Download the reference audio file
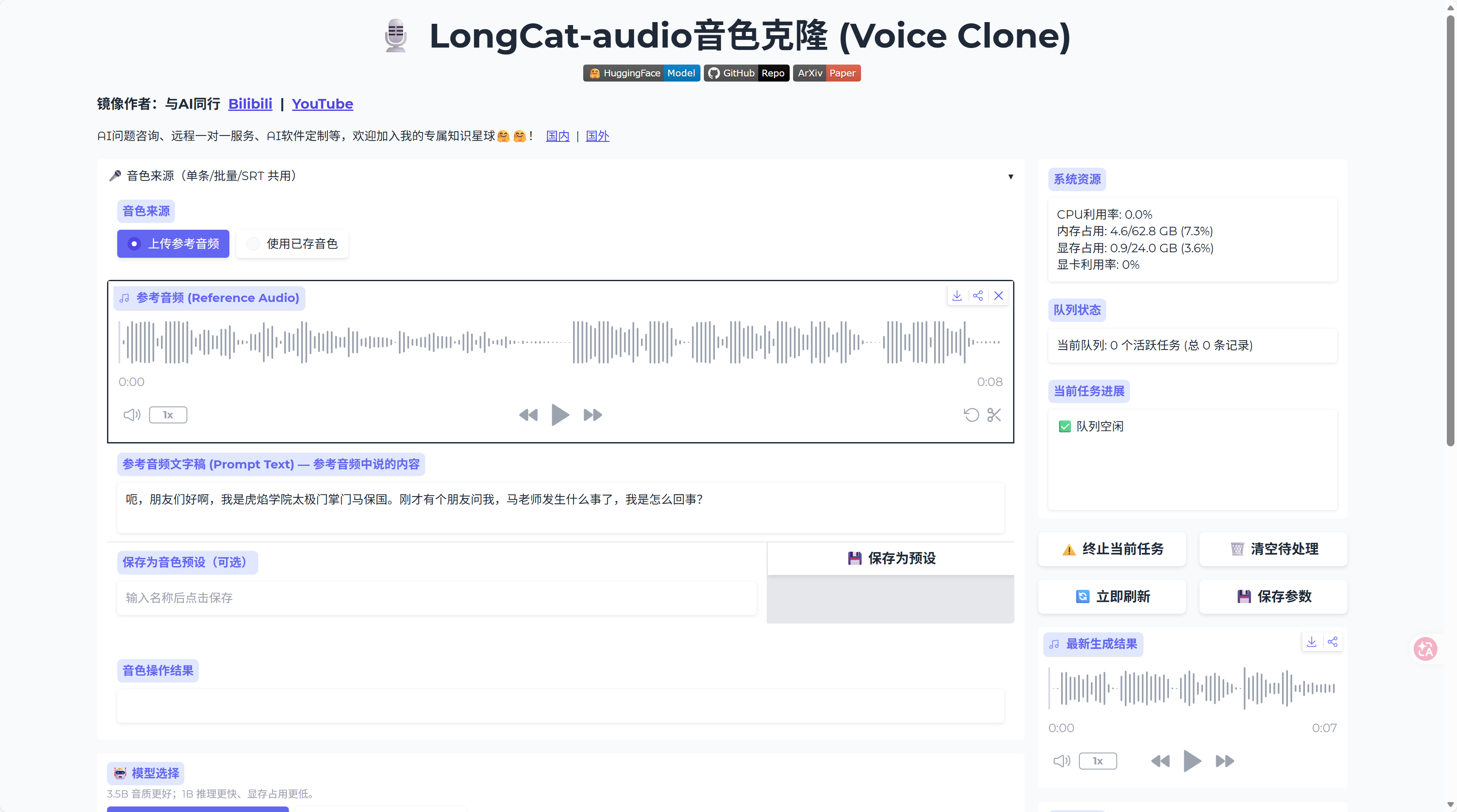 click(957, 296)
